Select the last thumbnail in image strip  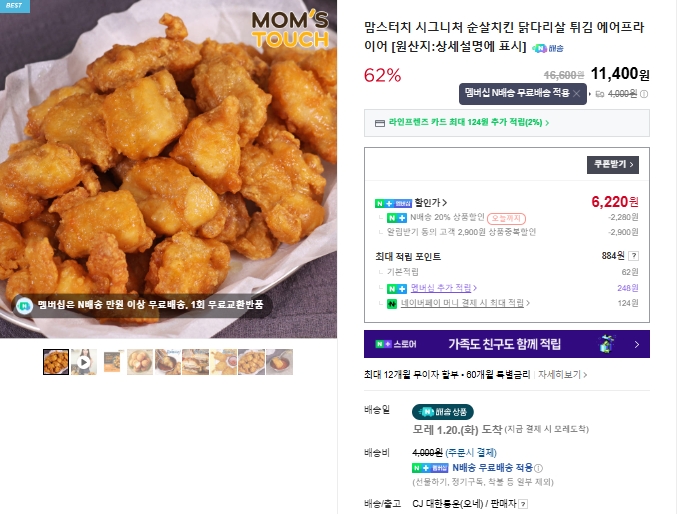click(279, 362)
